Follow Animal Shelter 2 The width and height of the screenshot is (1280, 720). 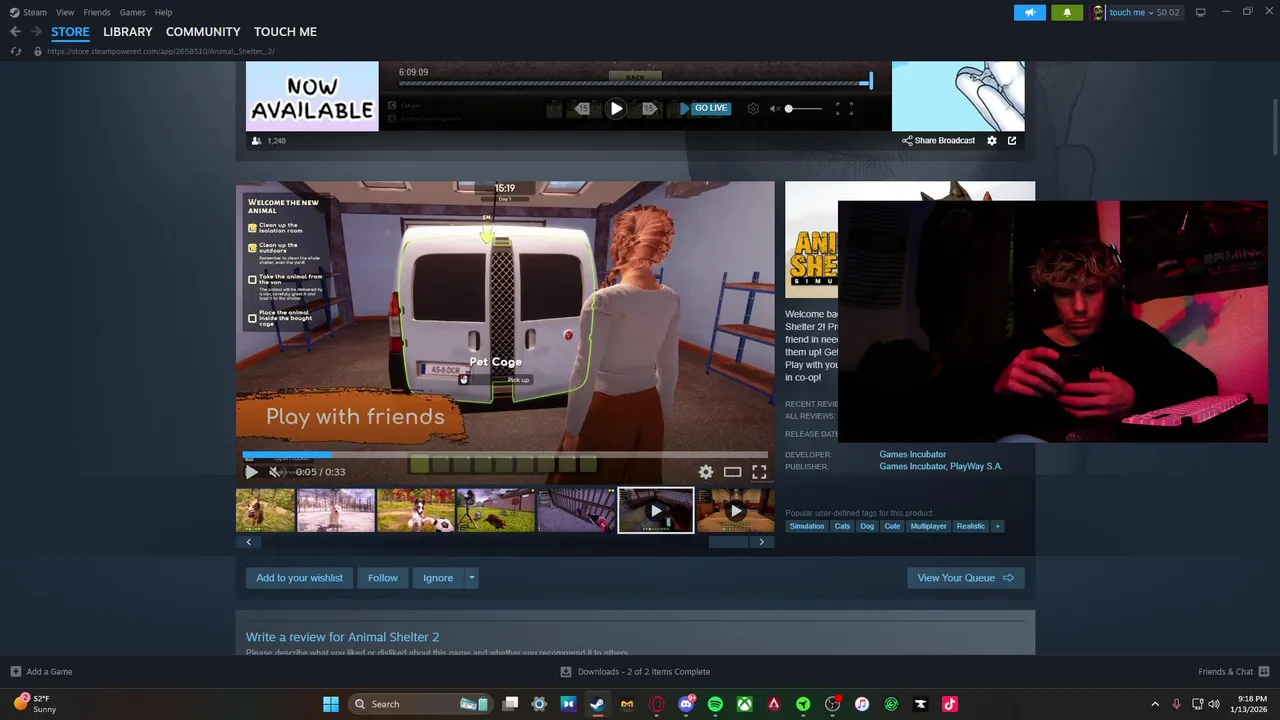pyautogui.click(x=383, y=578)
